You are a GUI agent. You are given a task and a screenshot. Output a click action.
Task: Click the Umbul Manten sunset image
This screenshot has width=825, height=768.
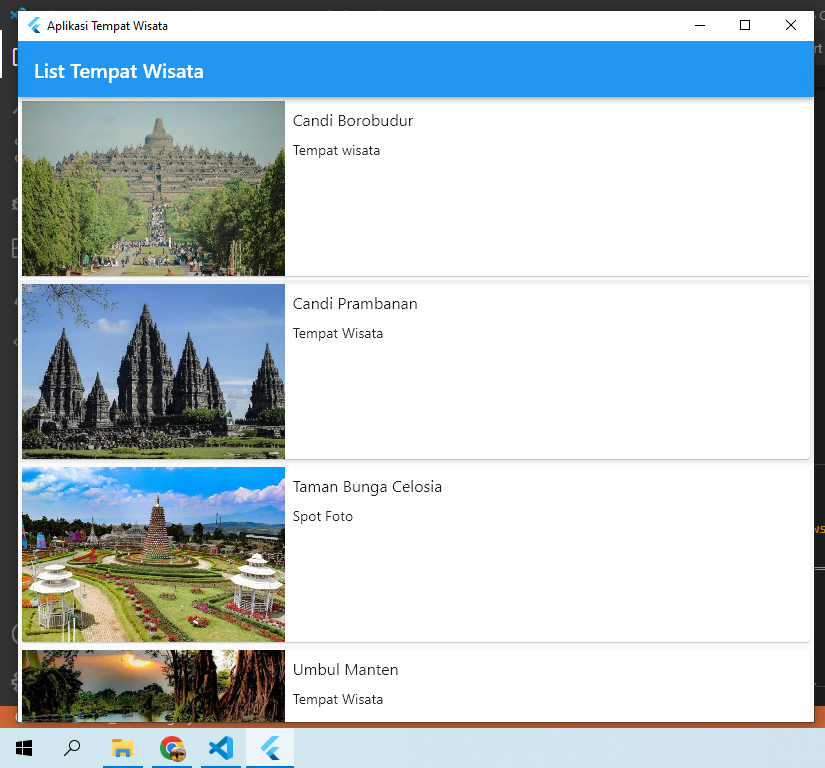(152, 686)
